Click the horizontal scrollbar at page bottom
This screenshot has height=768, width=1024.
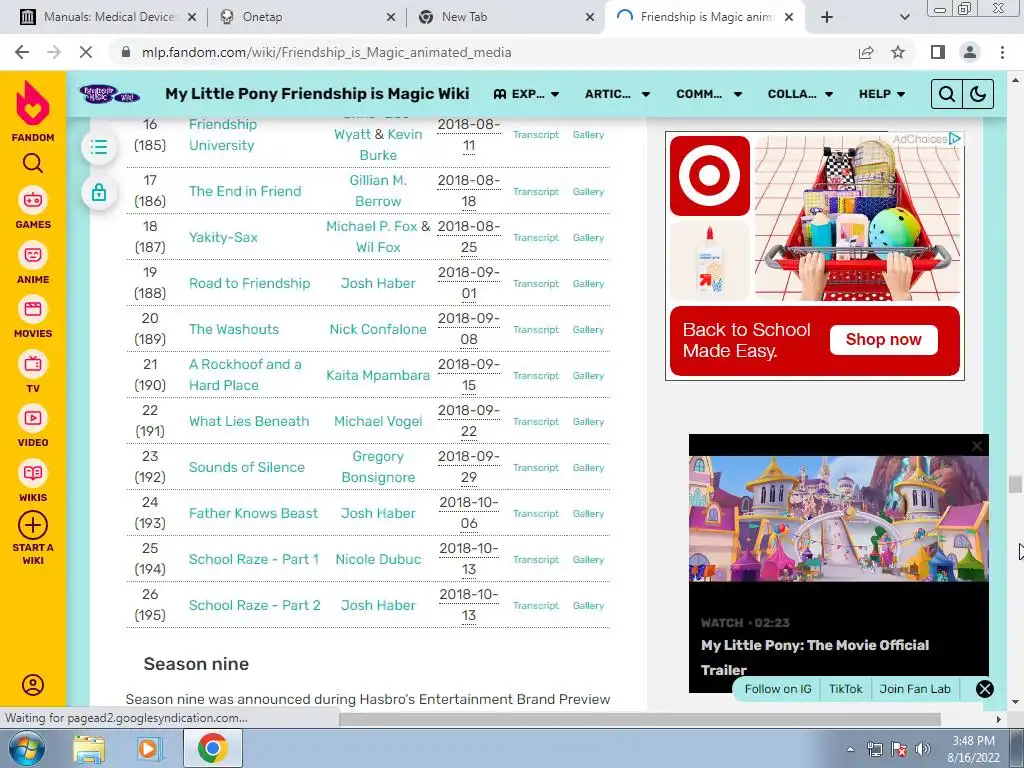coord(640,720)
